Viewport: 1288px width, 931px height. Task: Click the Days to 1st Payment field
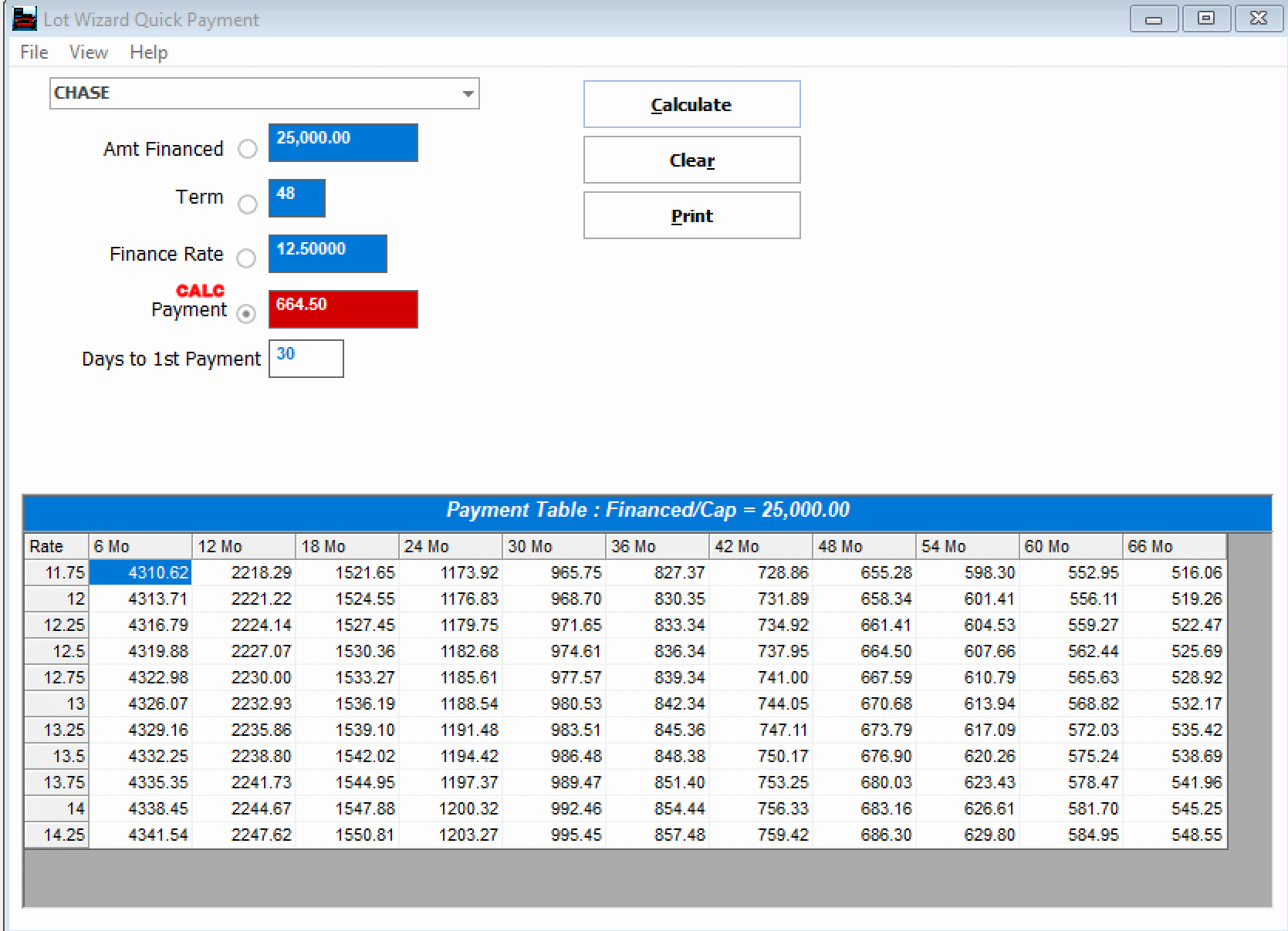coord(305,358)
